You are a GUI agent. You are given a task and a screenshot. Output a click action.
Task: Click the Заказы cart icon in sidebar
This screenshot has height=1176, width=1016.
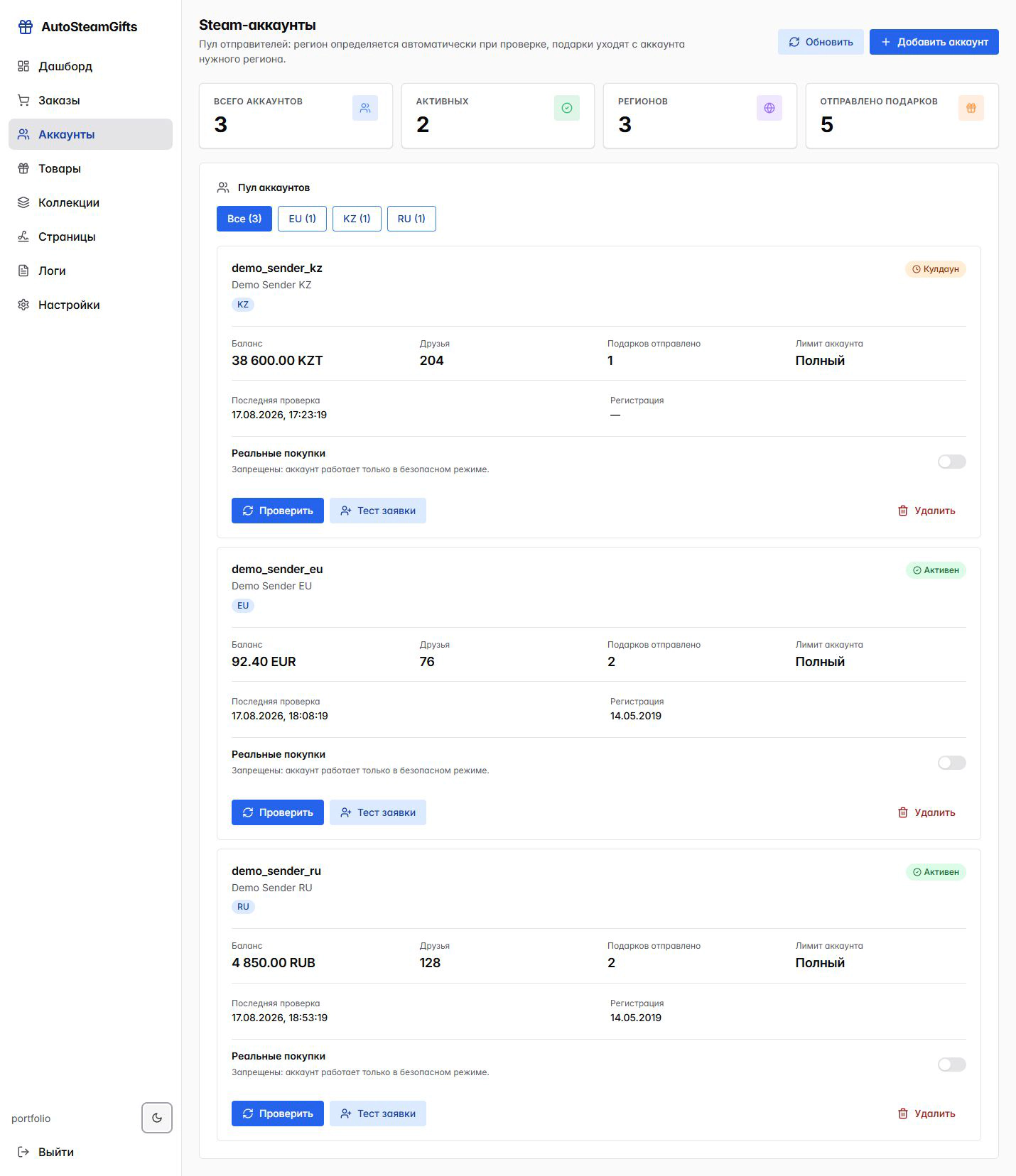pyautogui.click(x=23, y=100)
